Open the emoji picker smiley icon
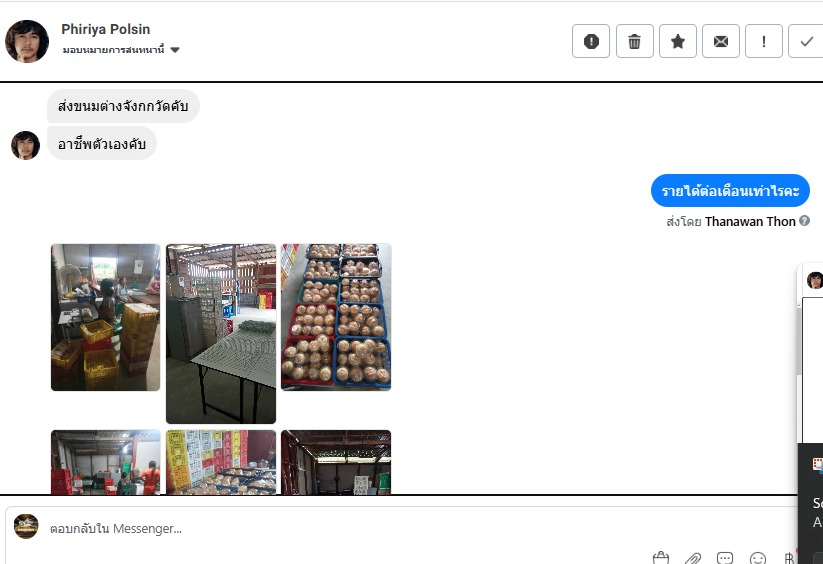This screenshot has height=564, width=823. click(758, 558)
